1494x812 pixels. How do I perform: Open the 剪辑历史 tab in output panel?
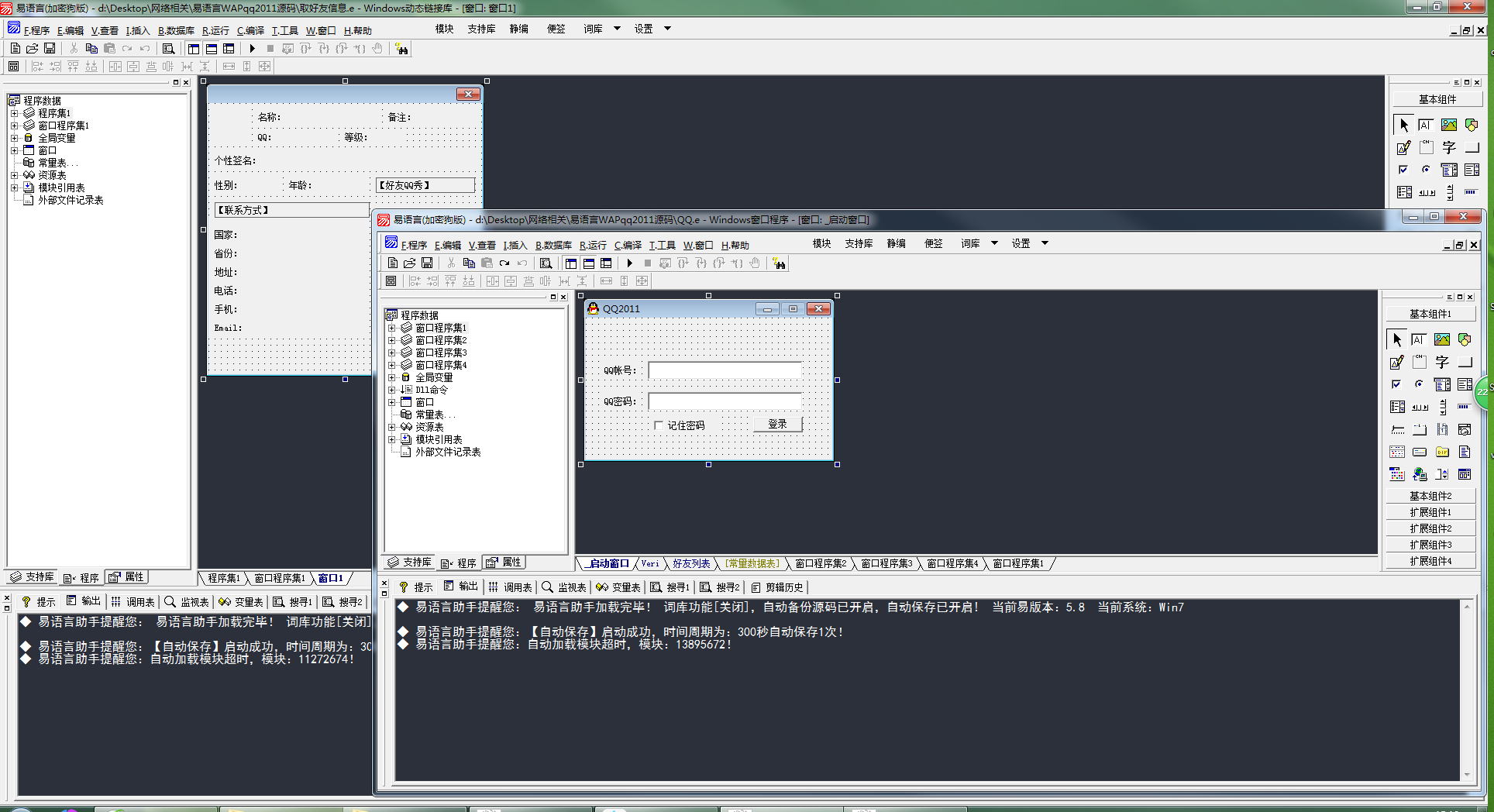777,587
